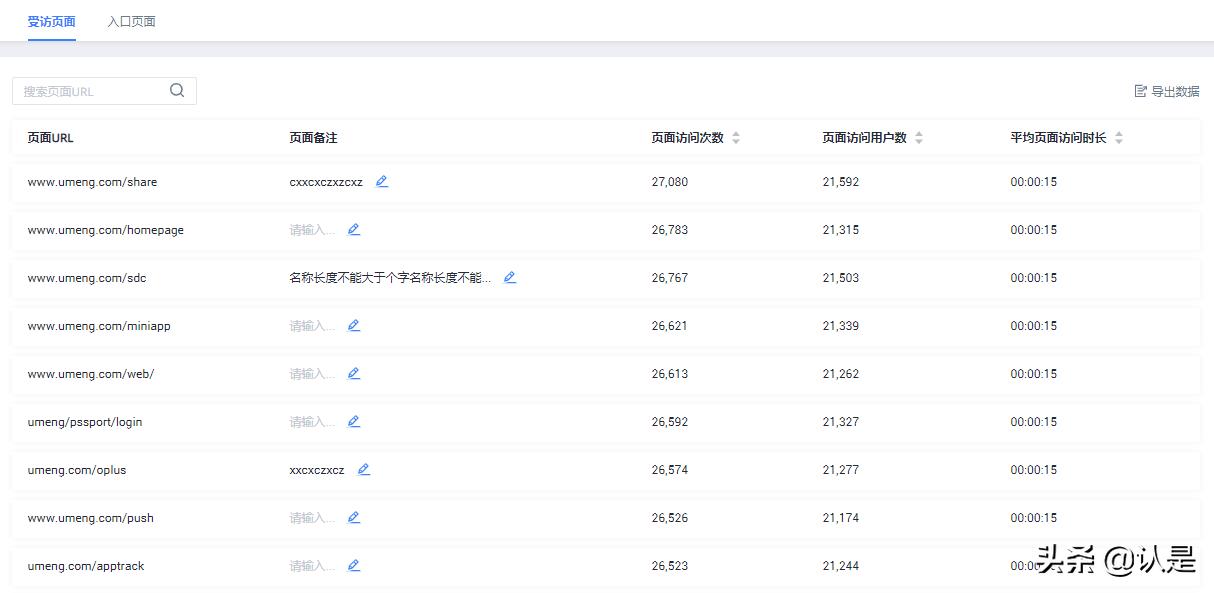Image resolution: width=1214 pixels, height=593 pixels.
Task: Click the pencil icon for www.umeng.com/sdc
Action: (x=510, y=278)
